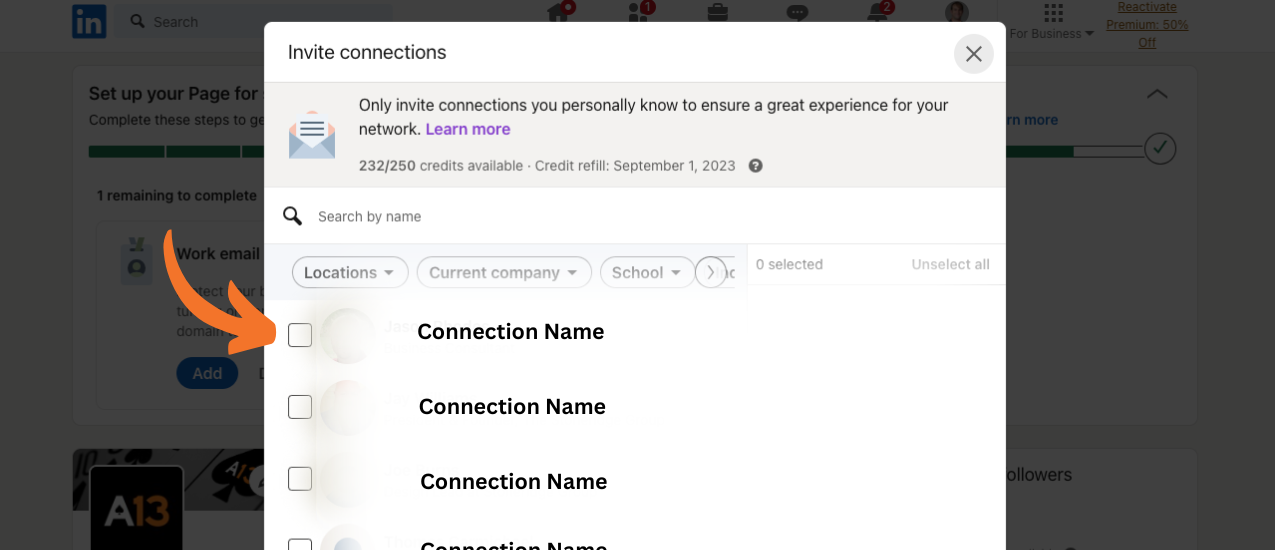Expand the Locations filter dropdown
Viewport: 1275px width, 550px height.
tap(350, 272)
